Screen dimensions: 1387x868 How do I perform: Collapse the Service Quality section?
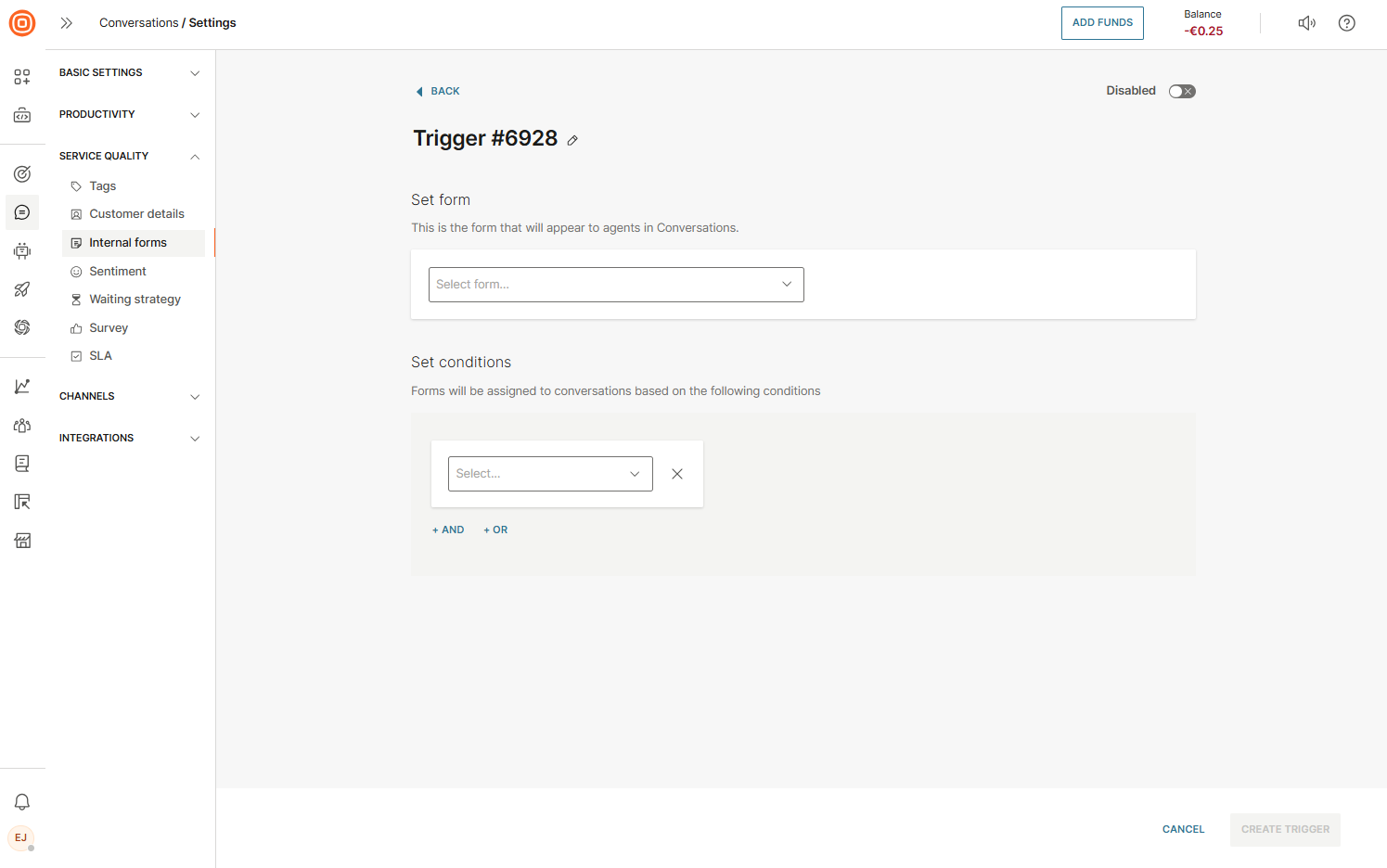[x=129, y=156]
